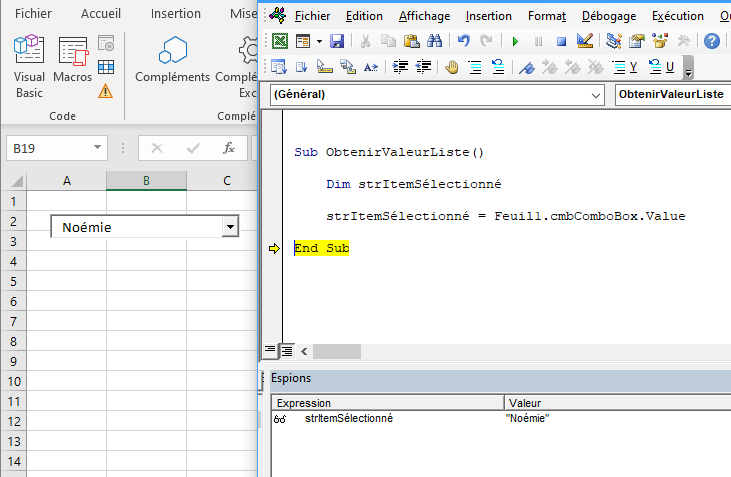This screenshot has height=477, width=731.
Task: Open the Object Browser icon
Action: point(660,41)
